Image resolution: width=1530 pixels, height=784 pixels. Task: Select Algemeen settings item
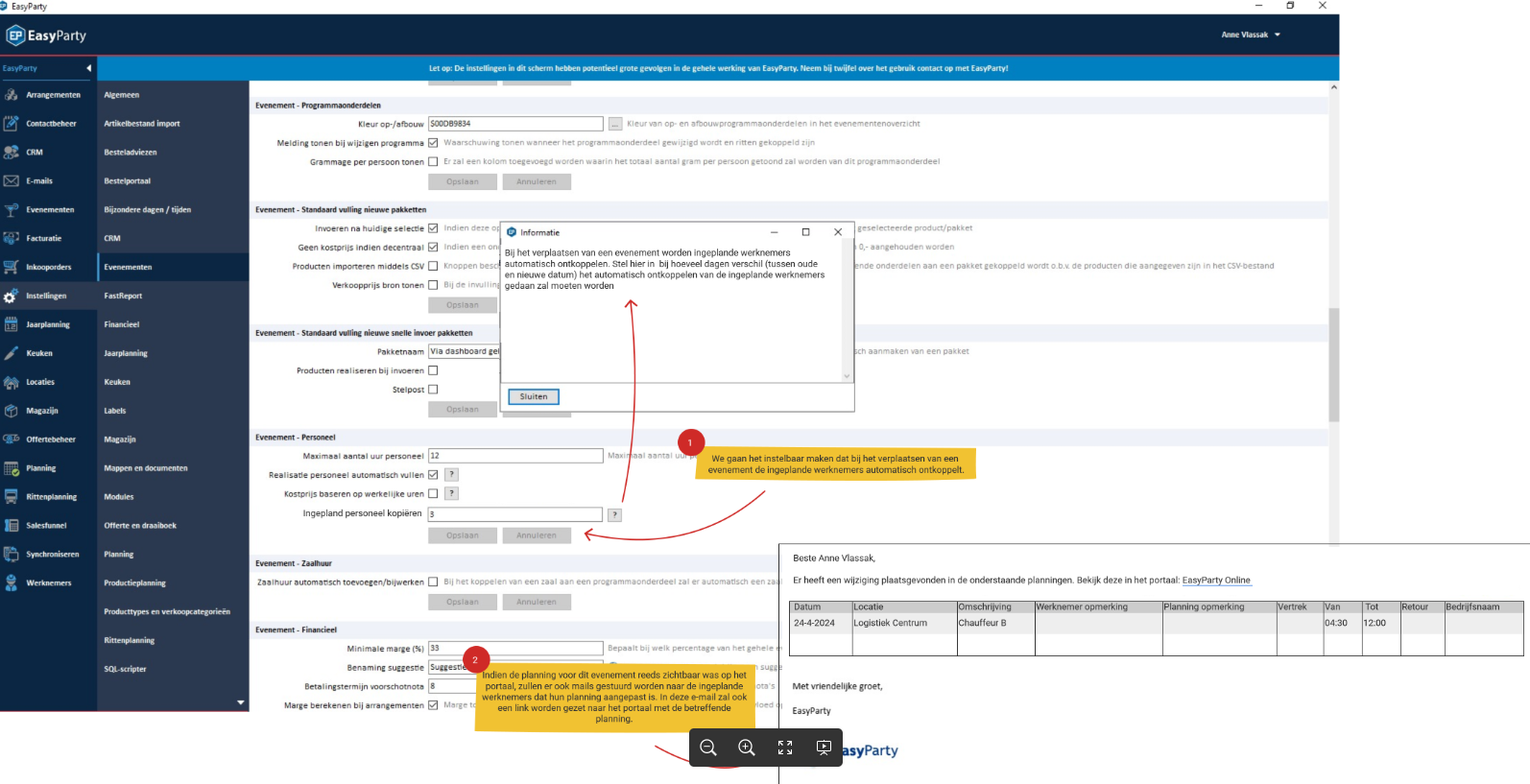tap(122, 95)
